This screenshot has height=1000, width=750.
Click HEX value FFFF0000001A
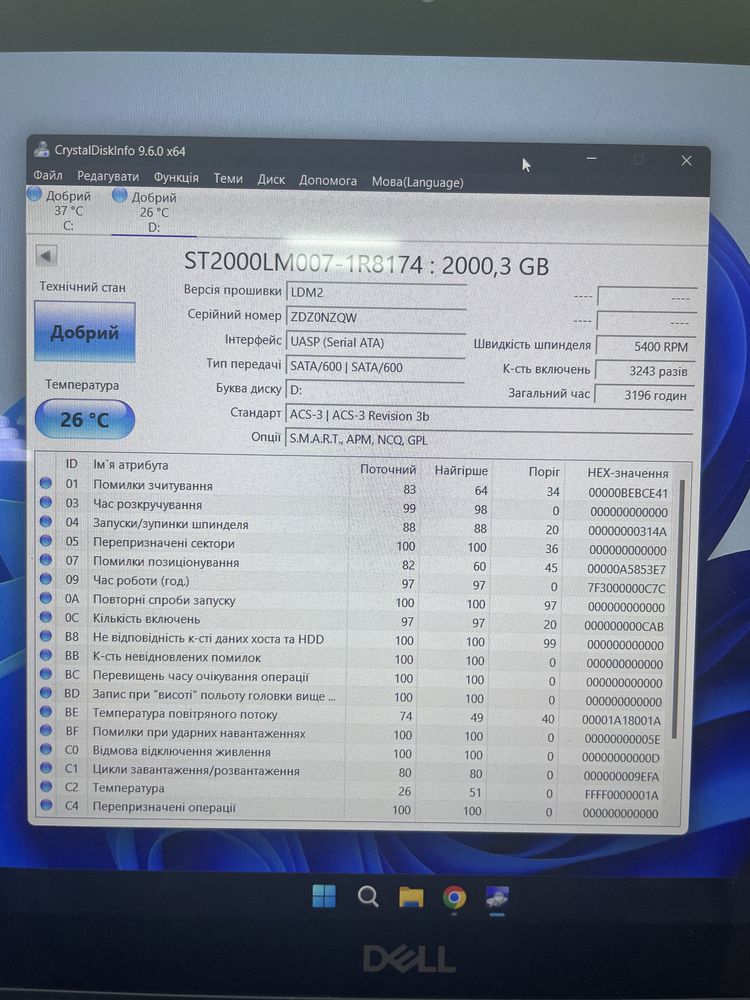(622, 795)
